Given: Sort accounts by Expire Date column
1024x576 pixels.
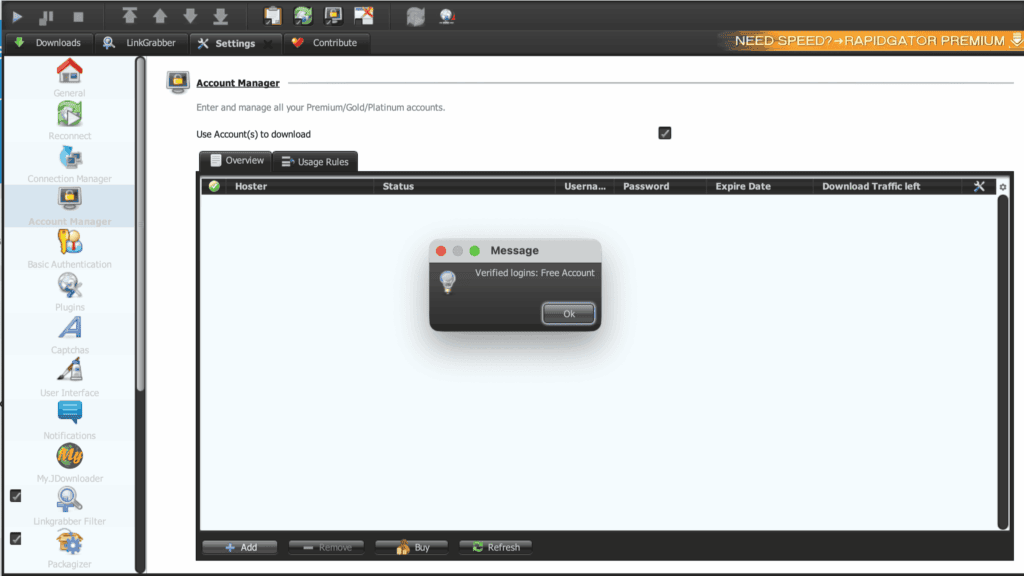Looking at the screenshot, I should [760, 186].
